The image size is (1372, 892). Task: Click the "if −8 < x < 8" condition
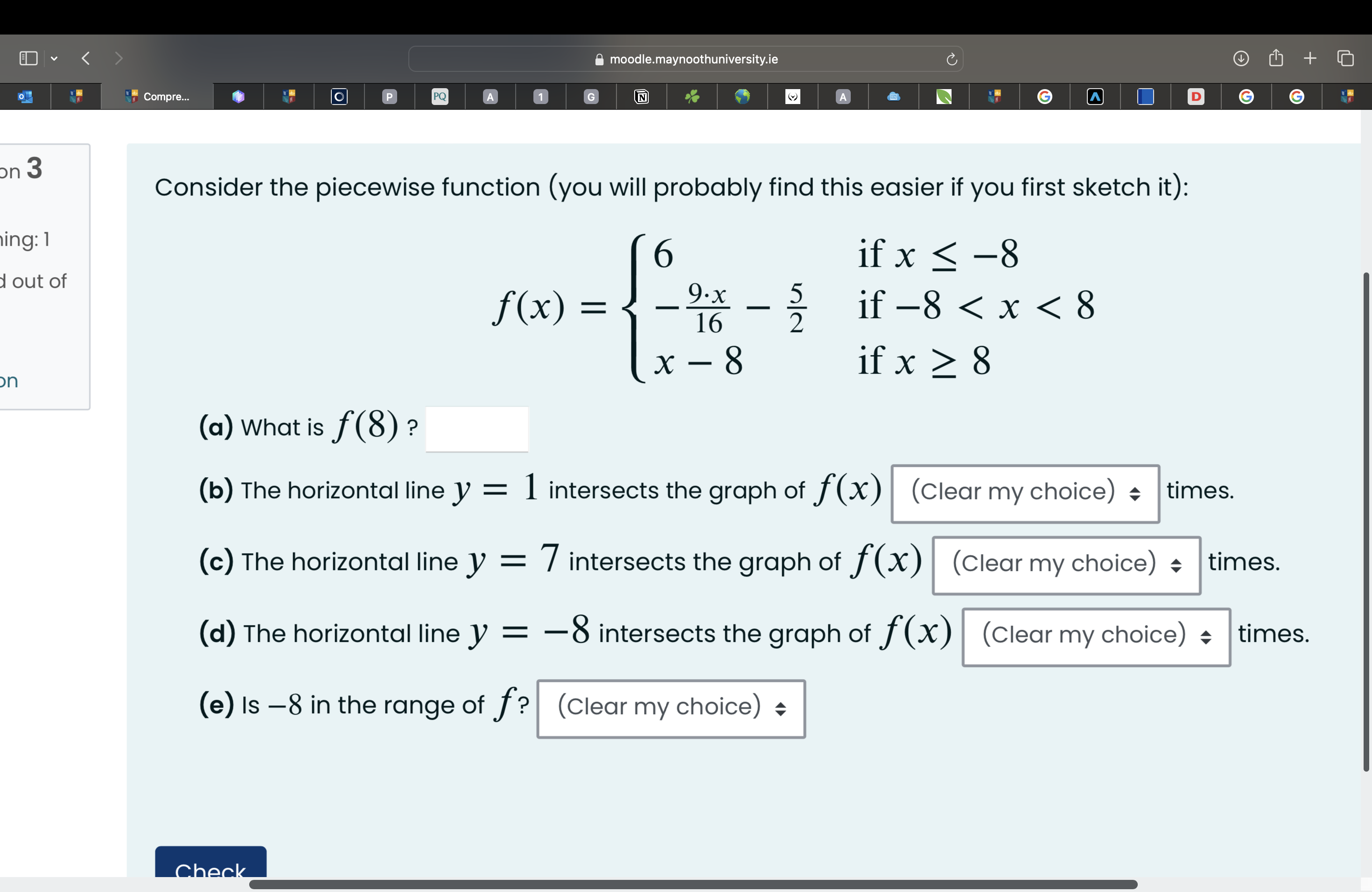[x=976, y=305]
